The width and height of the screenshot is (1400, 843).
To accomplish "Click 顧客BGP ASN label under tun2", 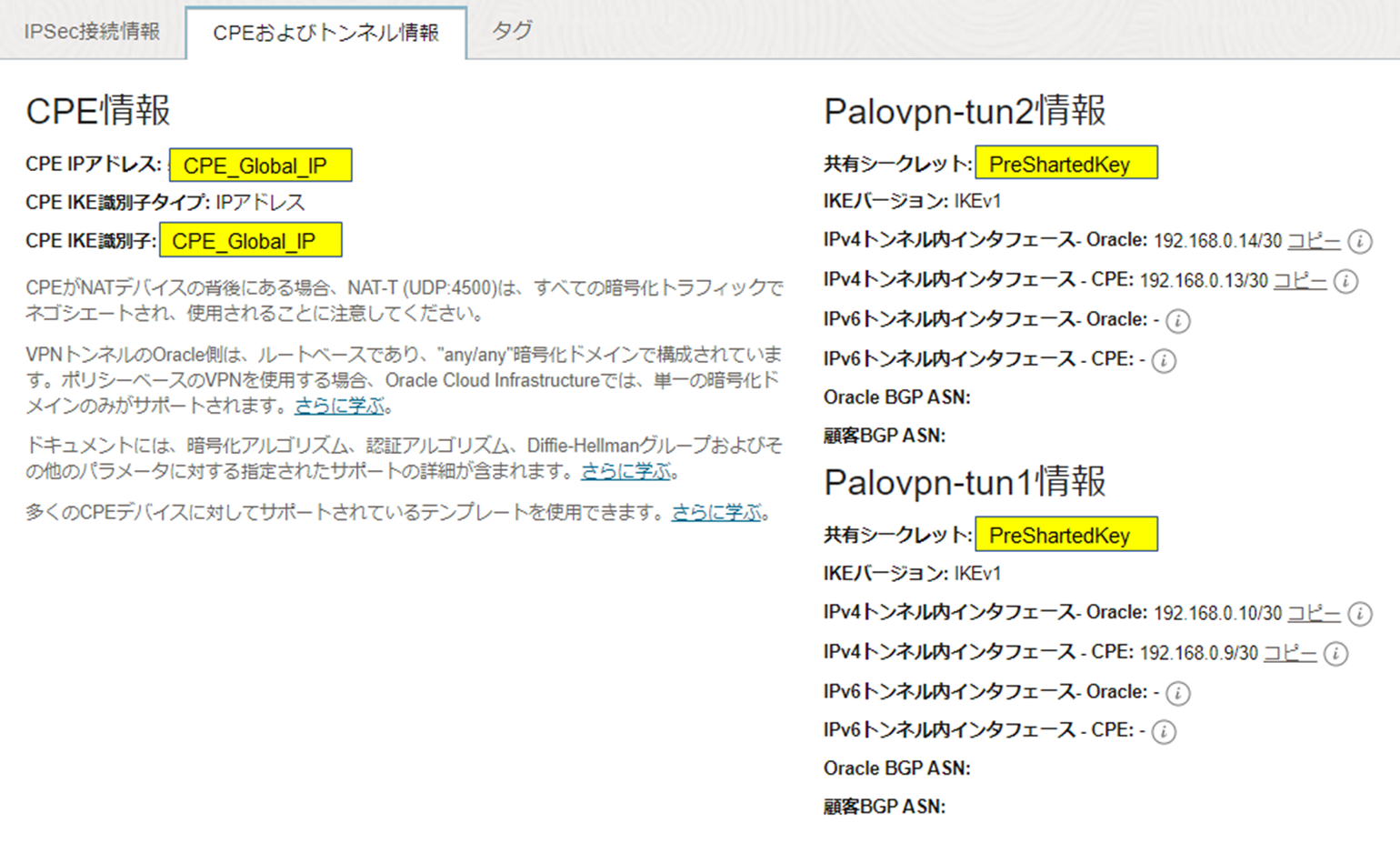I will pyautogui.click(x=885, y=436).
